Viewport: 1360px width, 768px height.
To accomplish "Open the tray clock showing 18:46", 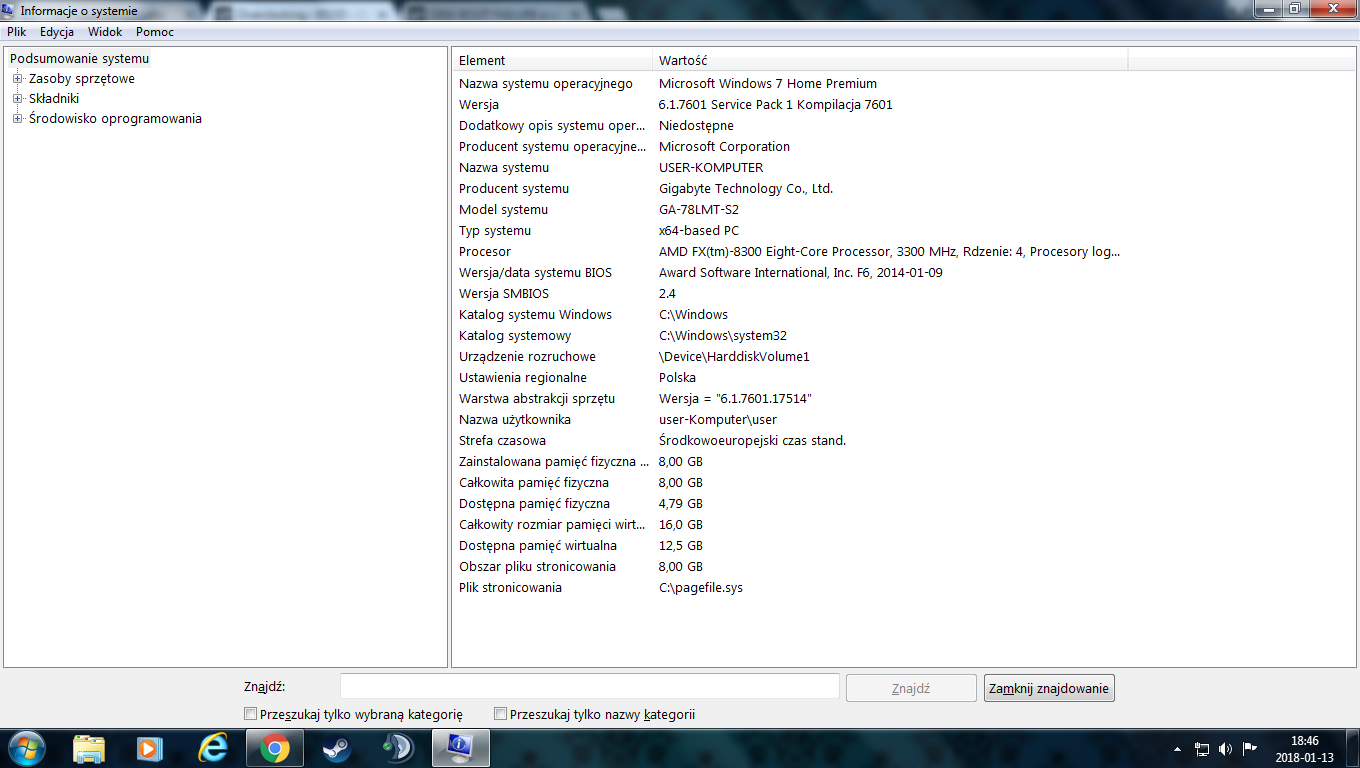I will pyautogui.click(x=1304, y=749).
